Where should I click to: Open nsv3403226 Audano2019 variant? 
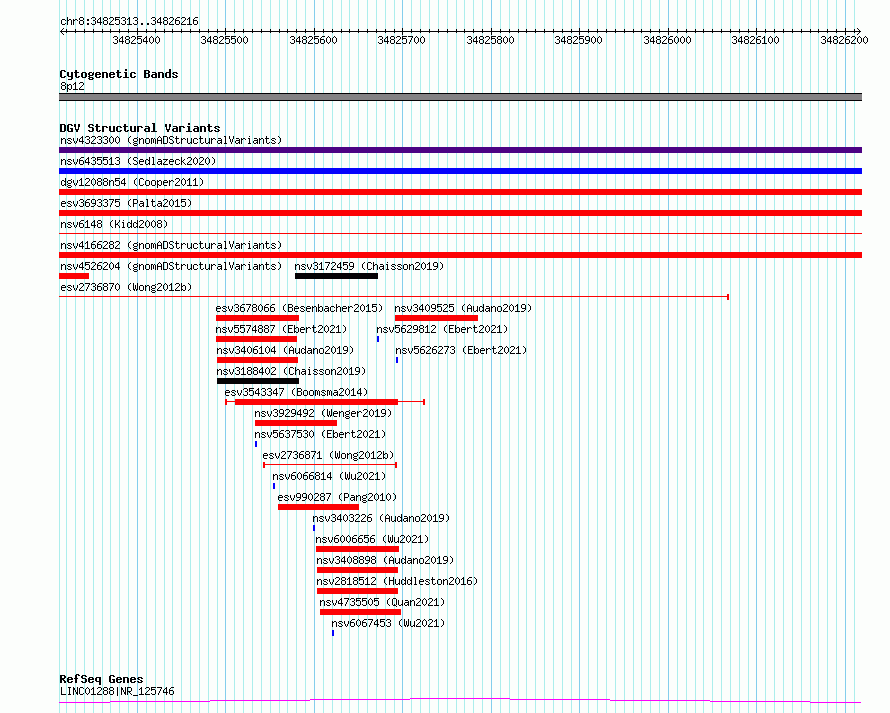[x=381, y=518]
